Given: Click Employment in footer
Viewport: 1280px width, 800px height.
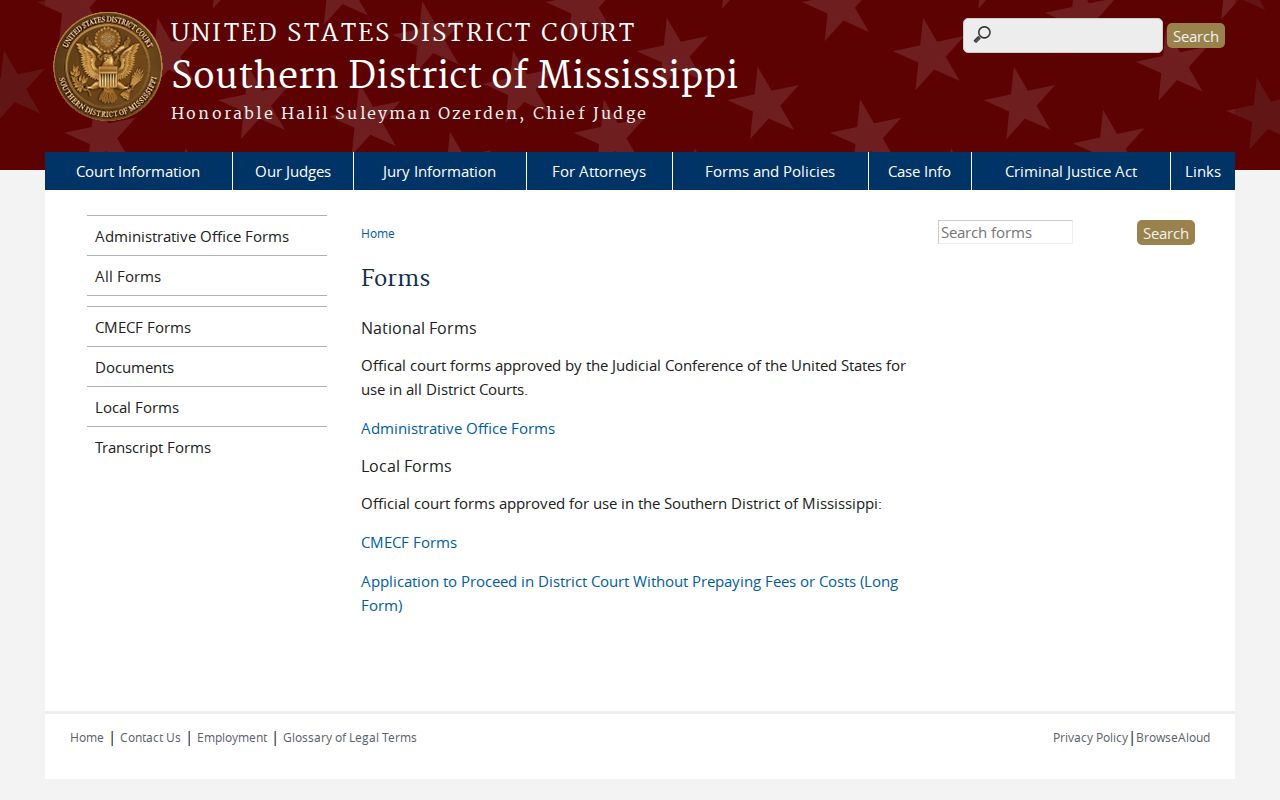Looking at the screenshot, I should coord(232,737).
